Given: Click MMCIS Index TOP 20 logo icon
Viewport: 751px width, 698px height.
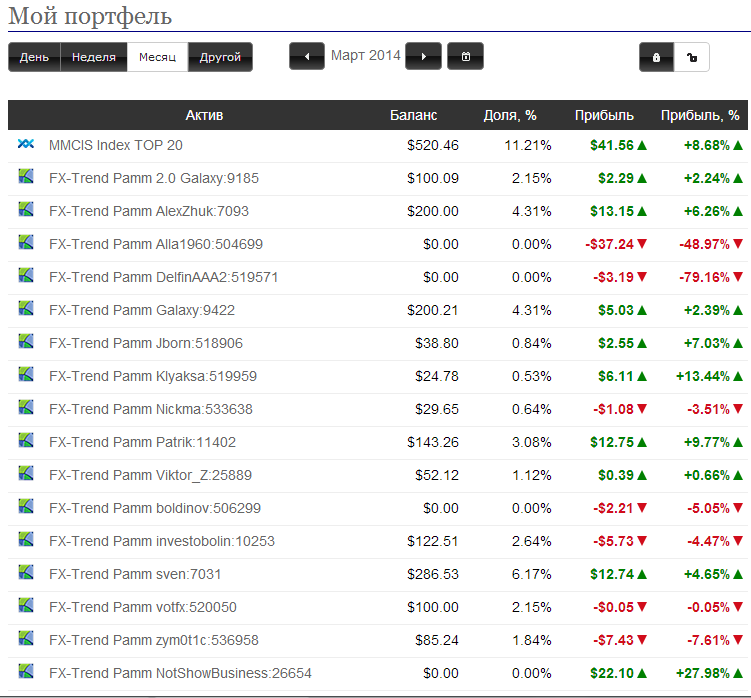Looking at the screenshot, I should (26, 144).
